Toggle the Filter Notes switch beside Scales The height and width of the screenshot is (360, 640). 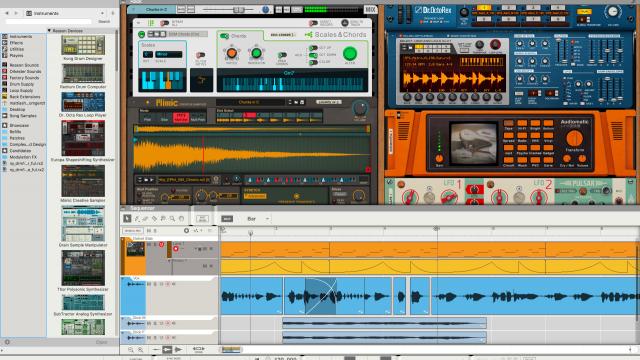coord(200,55)
